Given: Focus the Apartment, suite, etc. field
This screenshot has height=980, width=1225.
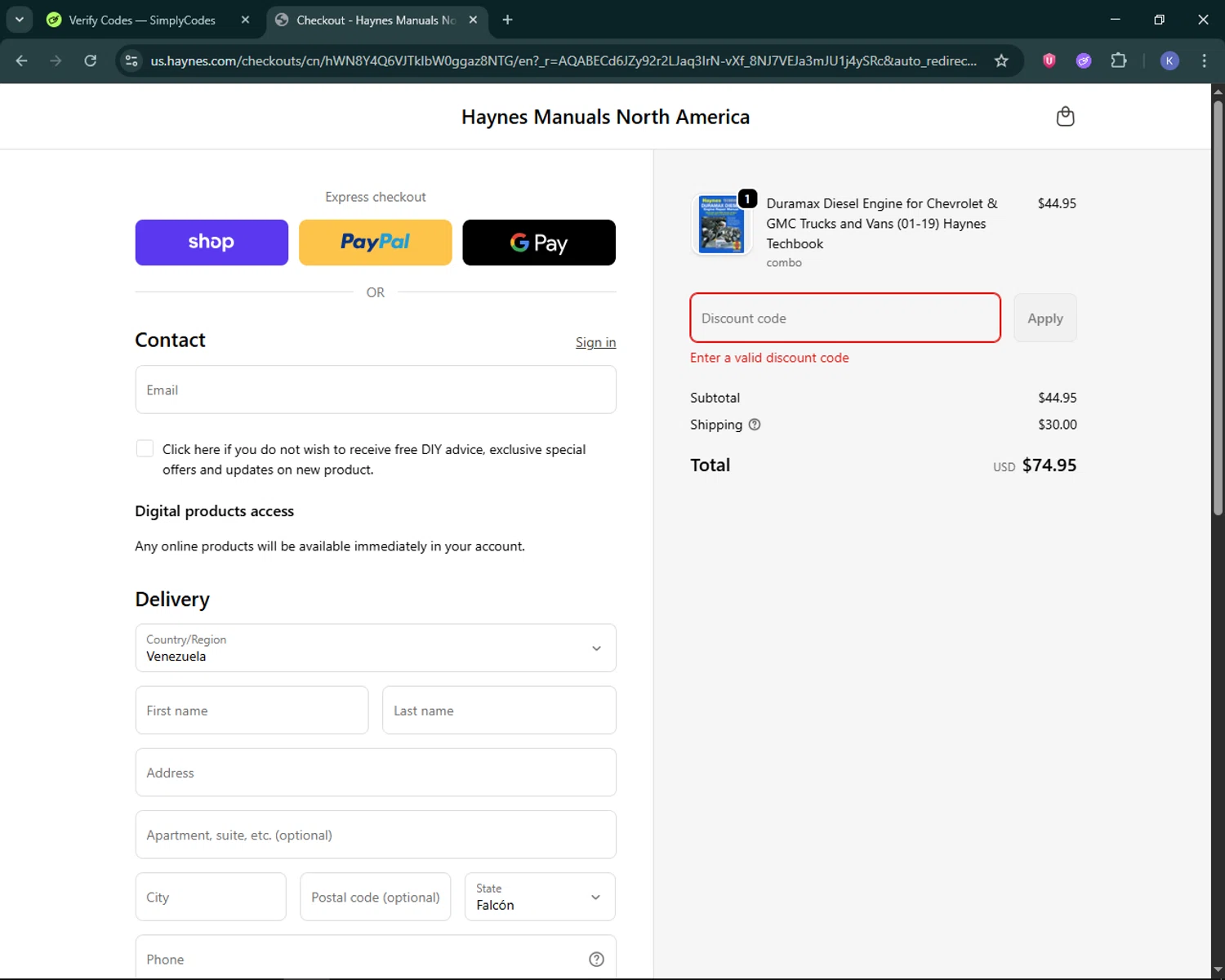Looking at the screenshot, I should pos(376,835).
